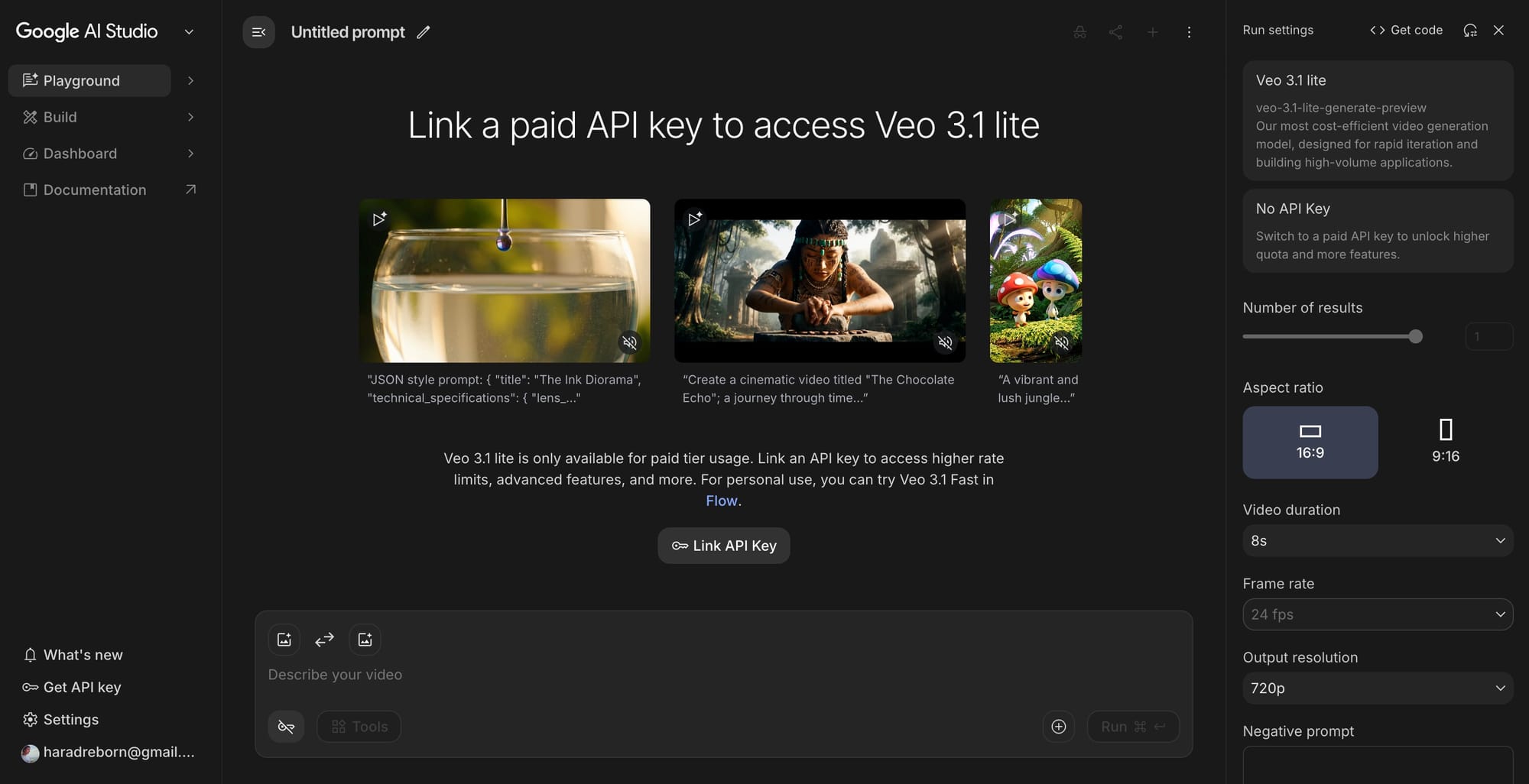The width and height of the screenshot is (1529, 784).
Task: Open the share prompt icon
Action: point(1115,32)
